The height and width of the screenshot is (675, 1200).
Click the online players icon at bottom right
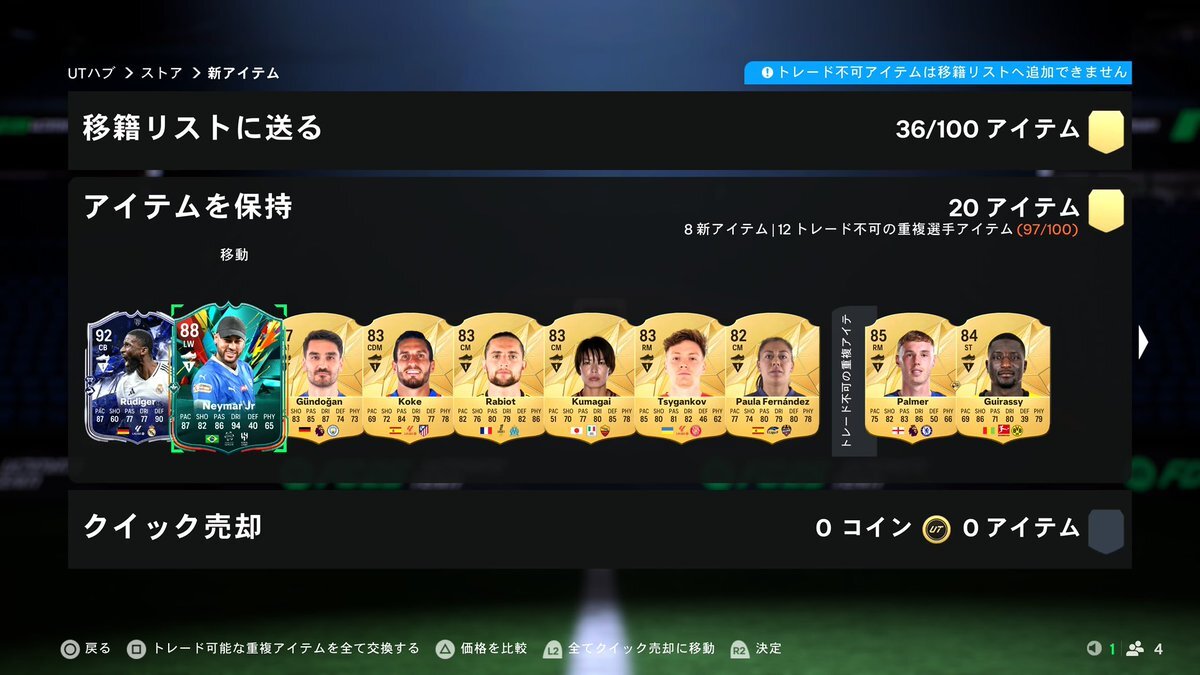1135,649
